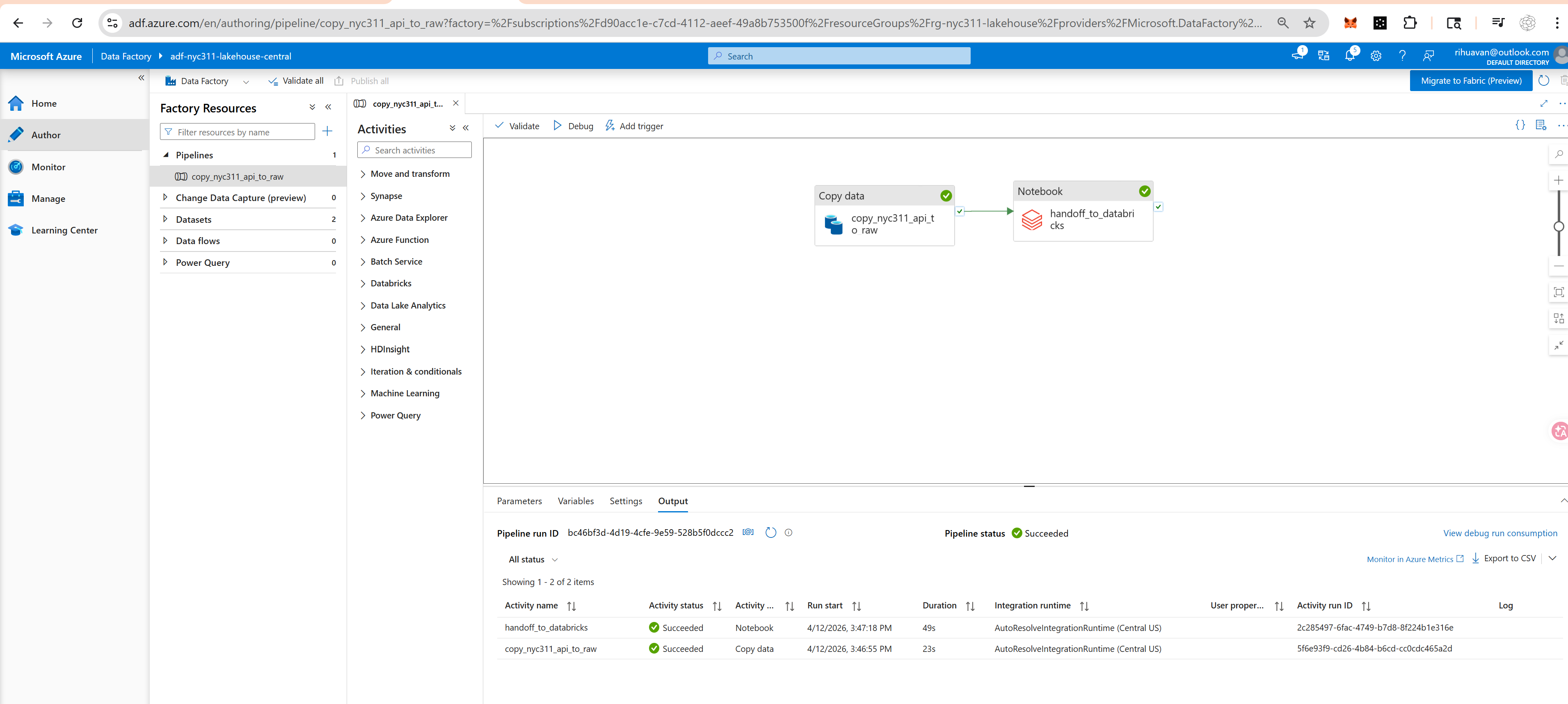Open Monitor in the left navigation
Image resolution: width=1568 pixels, height=704 pixels.
pyautogui.click(x=48, y=167)
